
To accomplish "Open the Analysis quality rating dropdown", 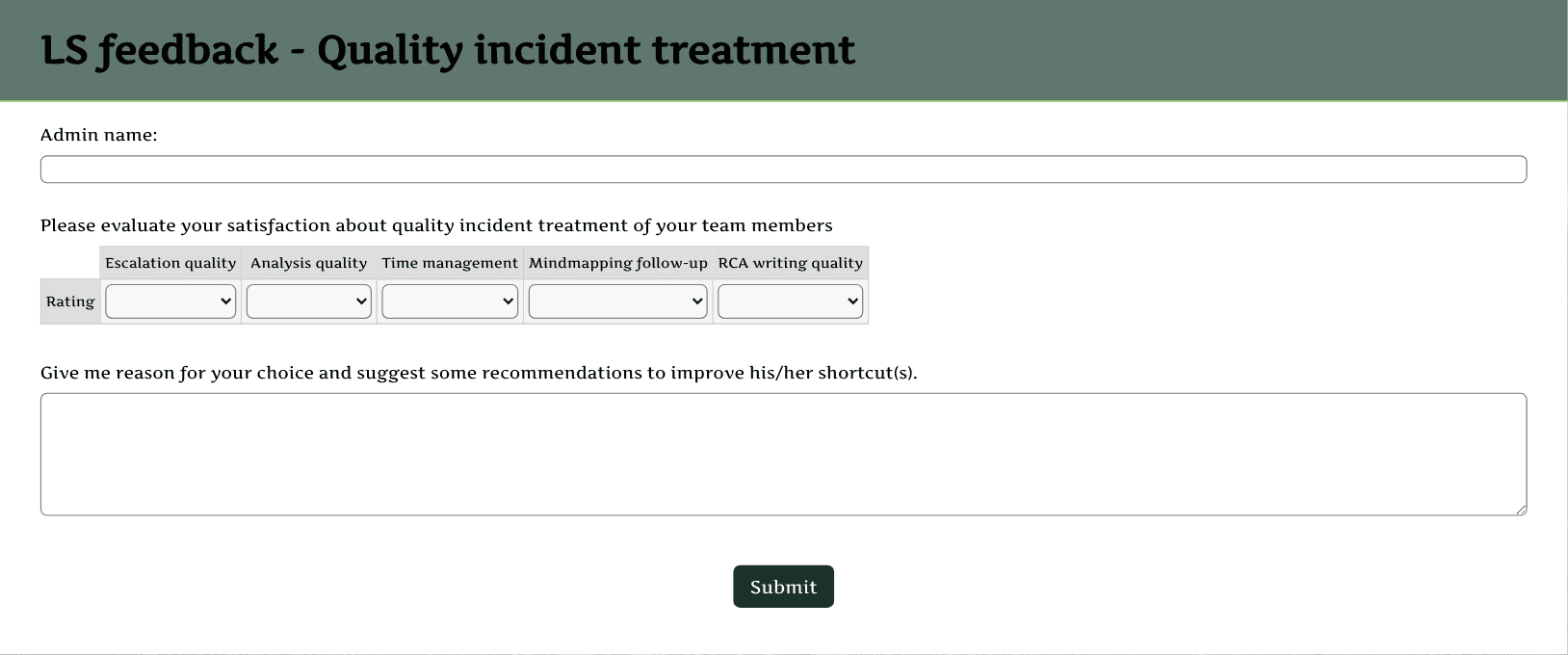I will coord(309,301).
